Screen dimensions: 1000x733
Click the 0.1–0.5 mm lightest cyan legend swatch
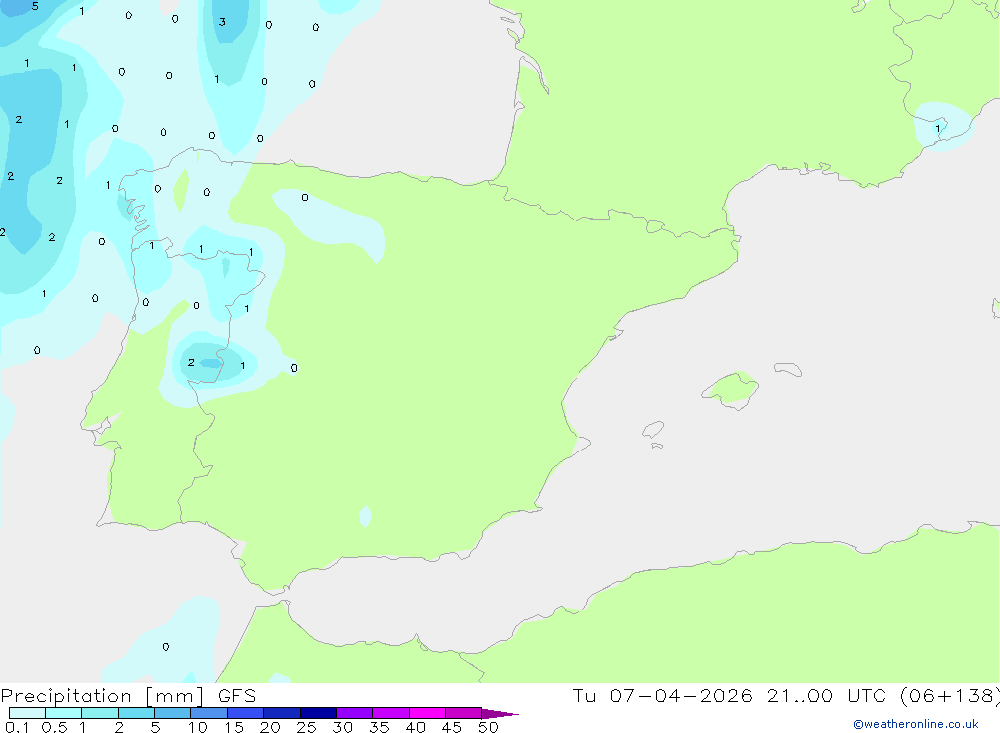tap(27, 713)
